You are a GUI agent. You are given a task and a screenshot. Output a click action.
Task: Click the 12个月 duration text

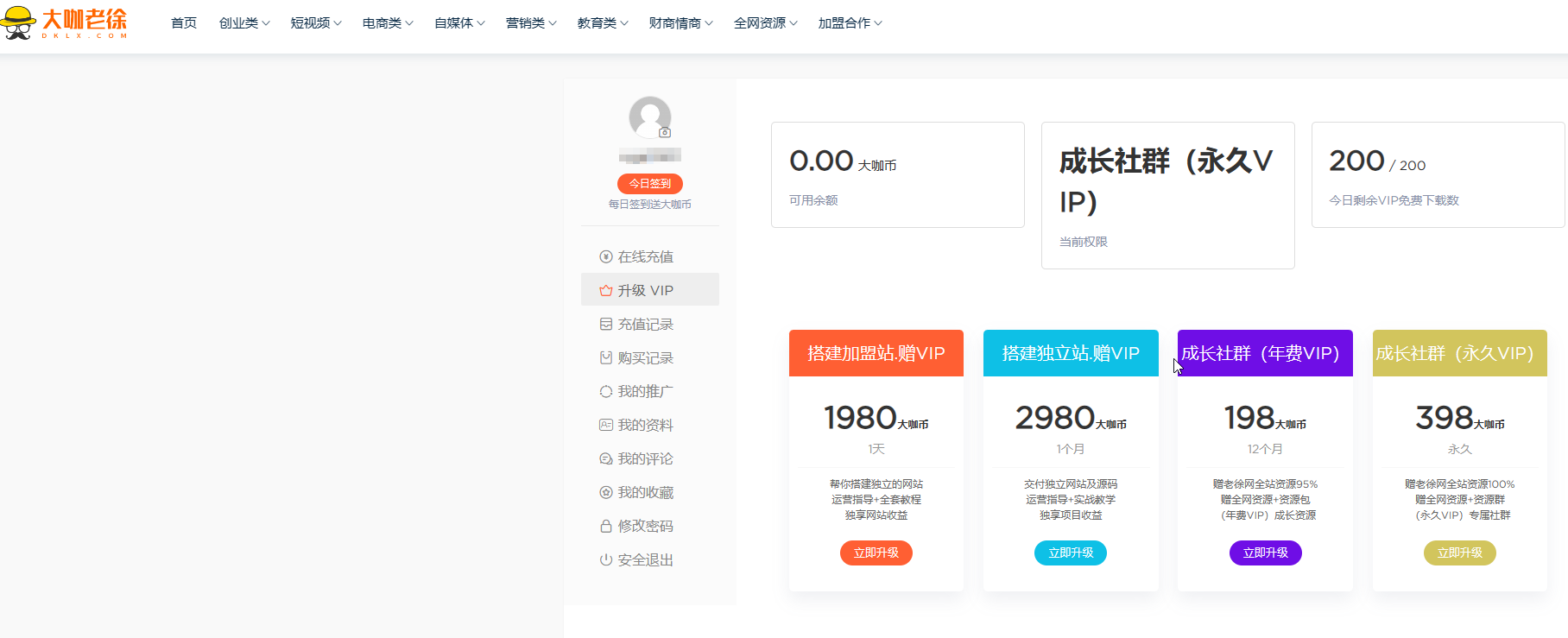tap(1265, 449)
